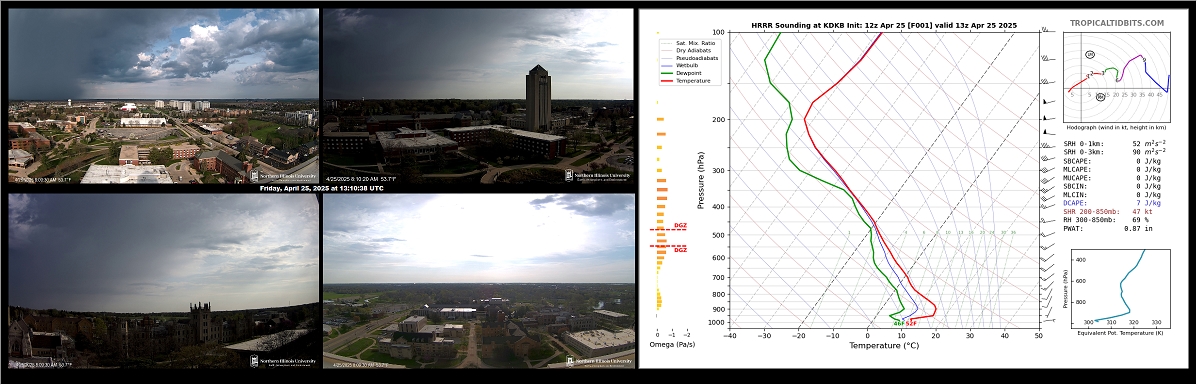
Task: Click the upper red DGZ label
Action: click(680, 225)
